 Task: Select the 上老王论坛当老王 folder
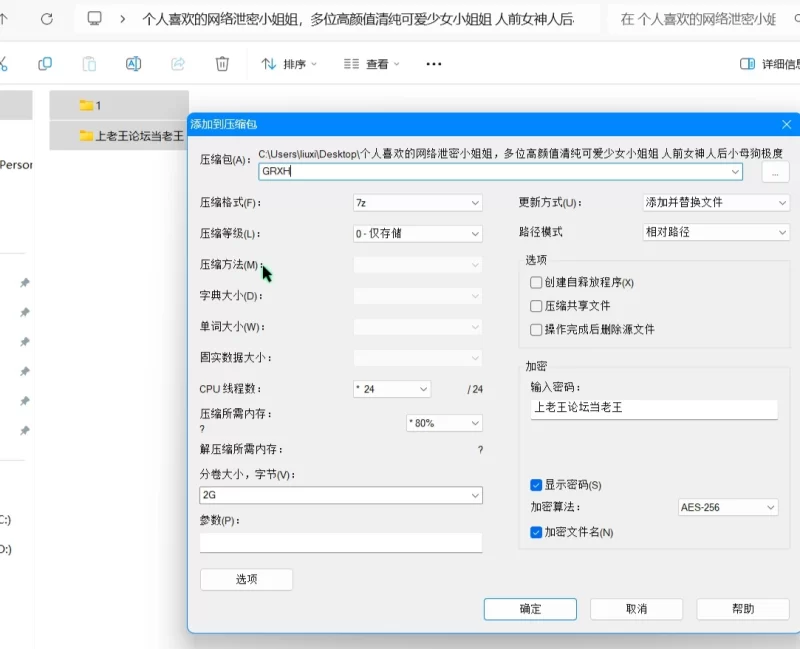click(119, 136)
